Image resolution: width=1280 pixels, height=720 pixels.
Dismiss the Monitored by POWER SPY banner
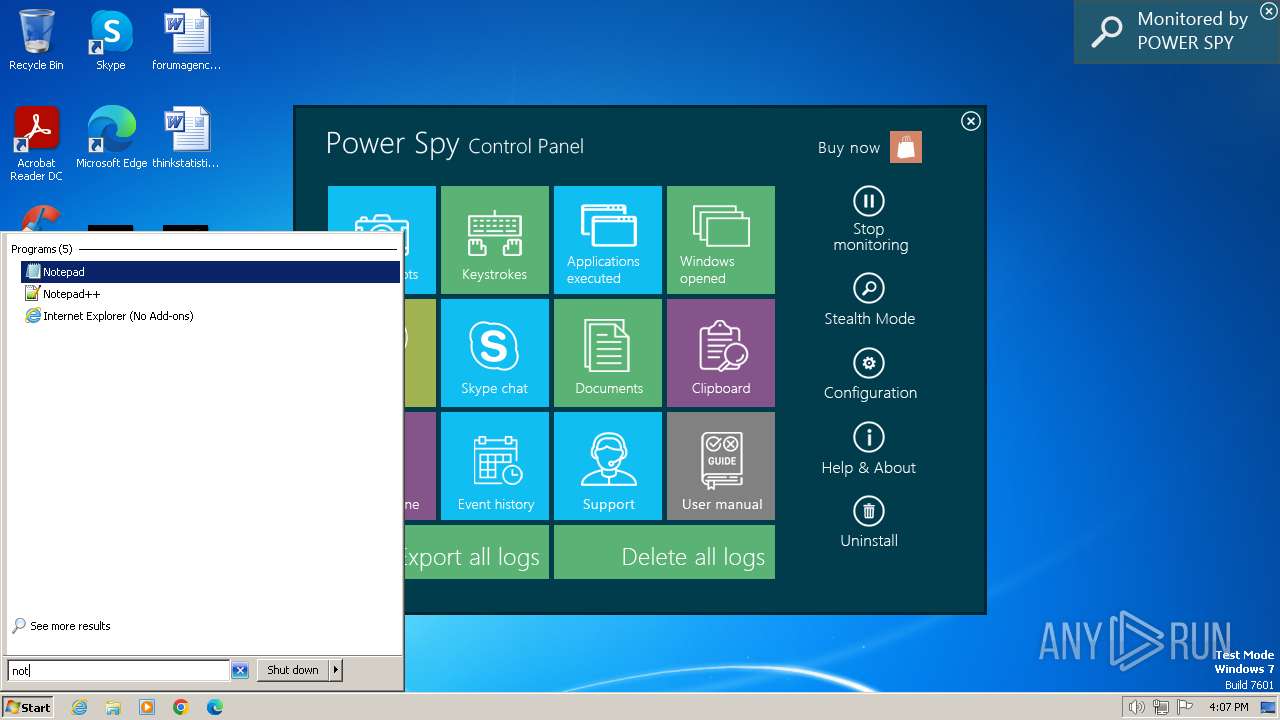[x=1268, y=10]
